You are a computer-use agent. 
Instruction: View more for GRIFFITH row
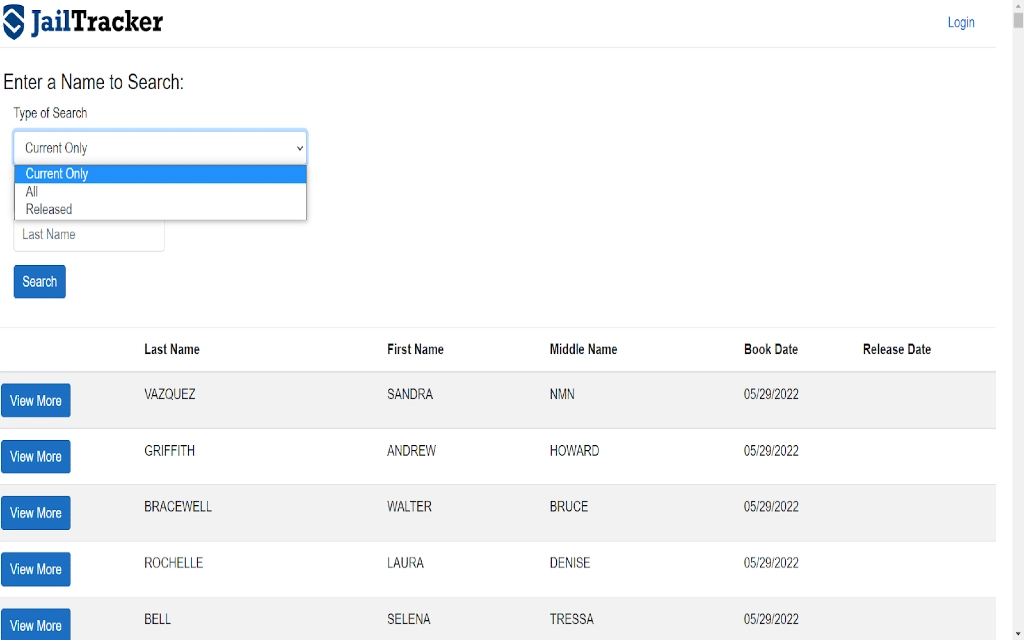tap(36, 456)
